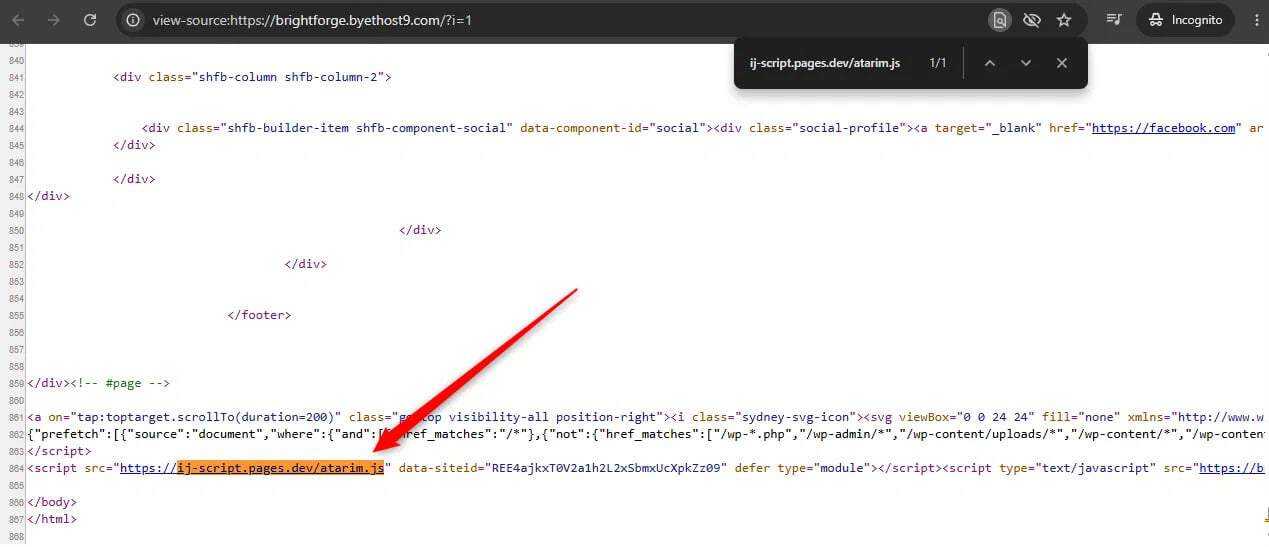Open the facebook.com link in source

[x=1163, y=128]
